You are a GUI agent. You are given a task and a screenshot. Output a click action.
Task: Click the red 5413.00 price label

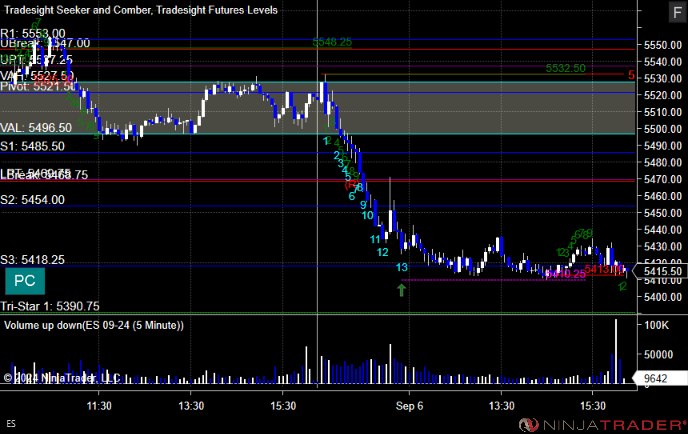(604, 269)
